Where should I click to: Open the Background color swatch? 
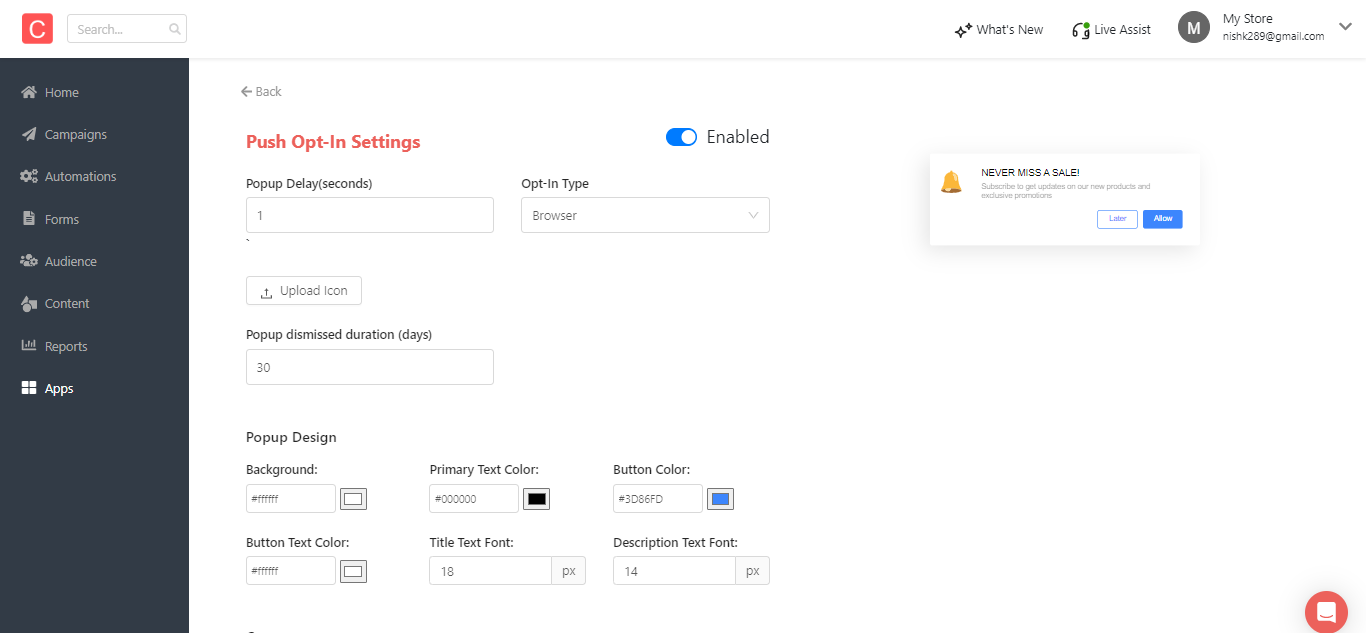click(354, 498)
